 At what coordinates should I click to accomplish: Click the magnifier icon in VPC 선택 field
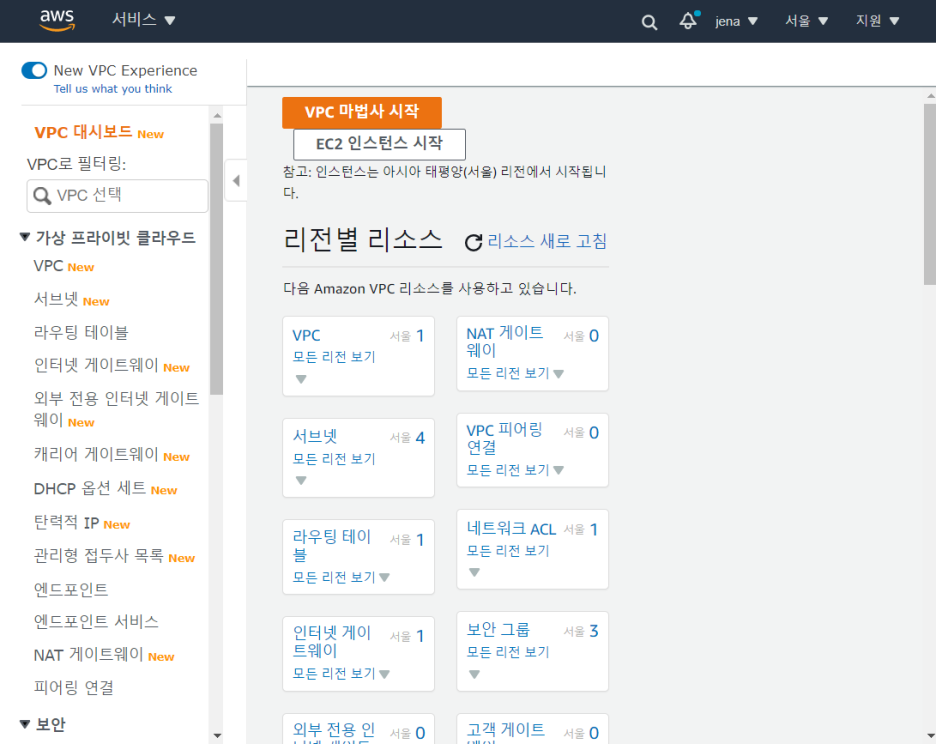(x=42, y=196)
